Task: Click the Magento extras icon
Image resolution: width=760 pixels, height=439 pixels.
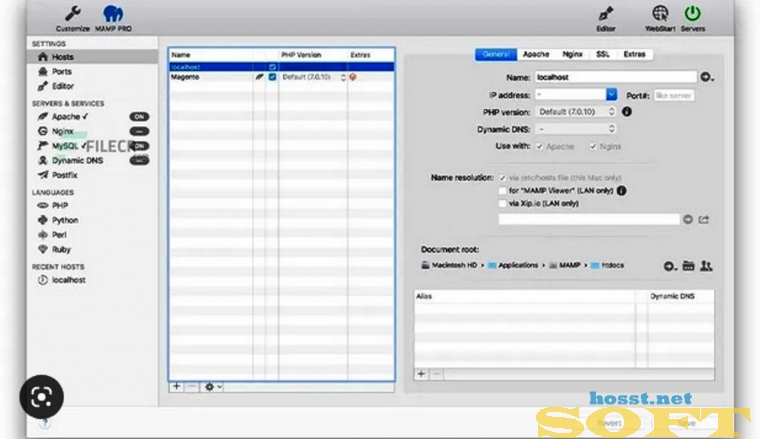Action: (x=353, y=77)
